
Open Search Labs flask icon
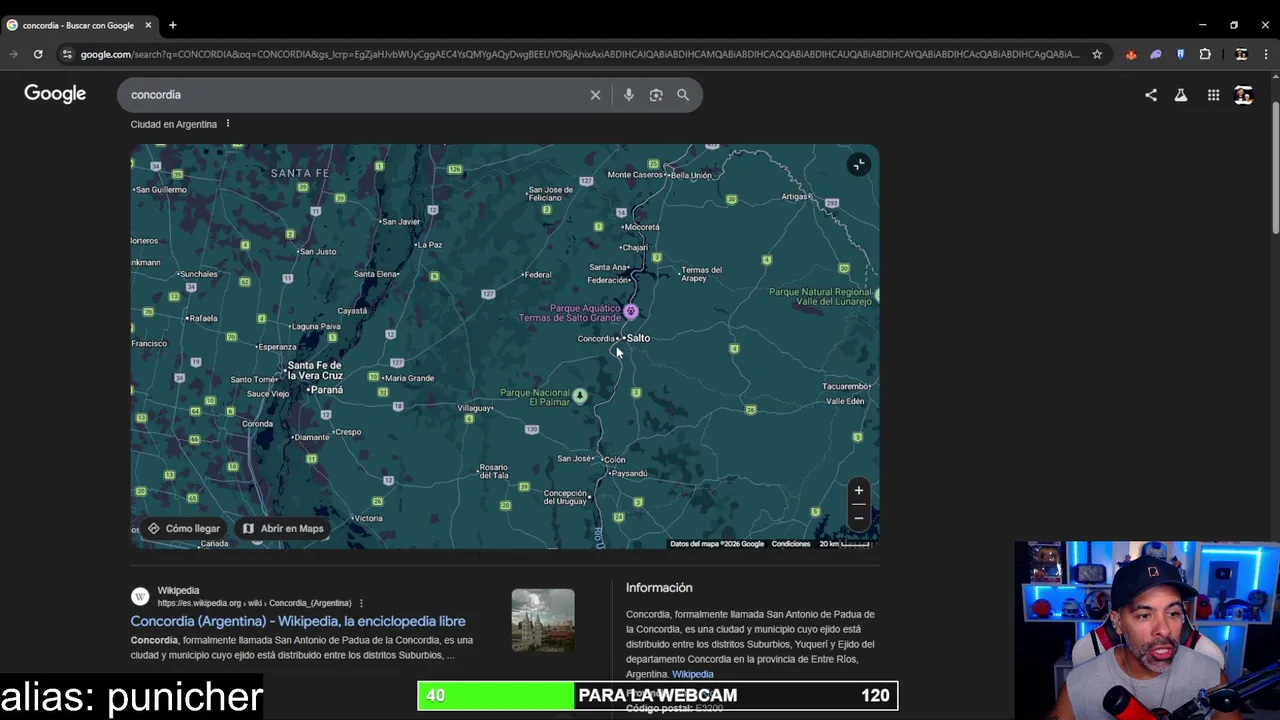1181,95
